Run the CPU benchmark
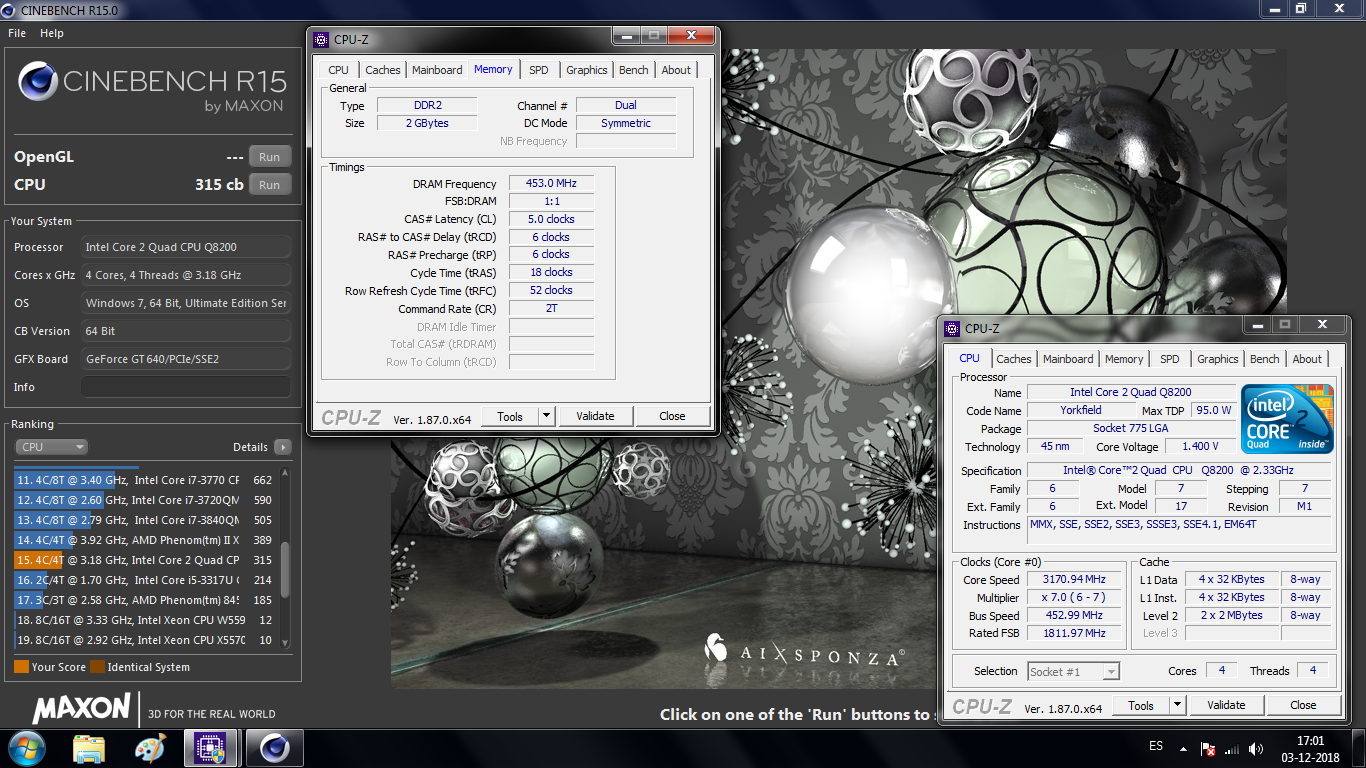The height and width of the screenshot is (768, 1366). (270, 185)
